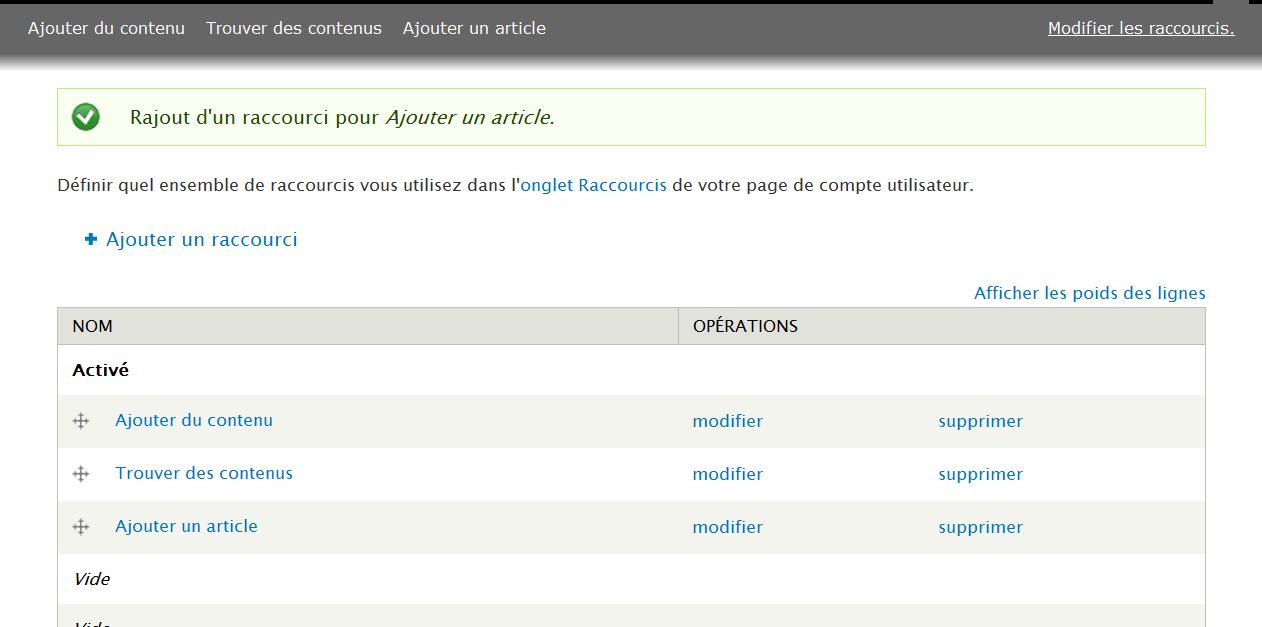Click Ajouter un article in the top toolbar
This screenshot has width=1262, height=627.
coord(474,28)
